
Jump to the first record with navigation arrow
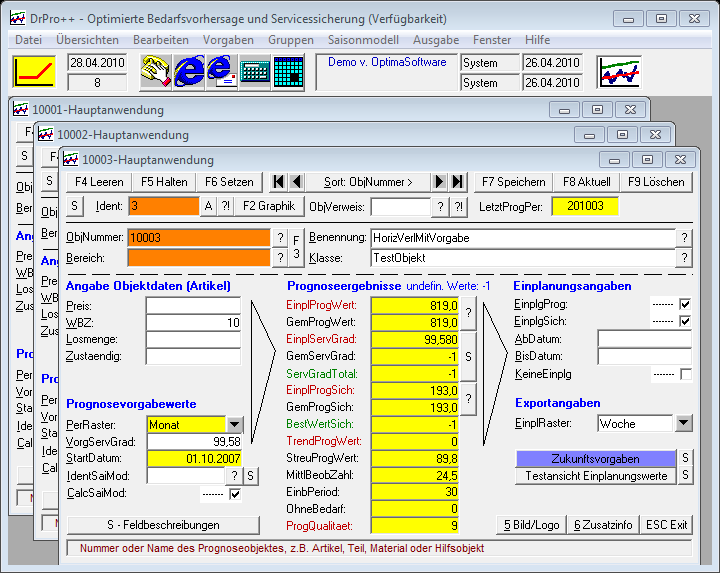pos(278,182)
